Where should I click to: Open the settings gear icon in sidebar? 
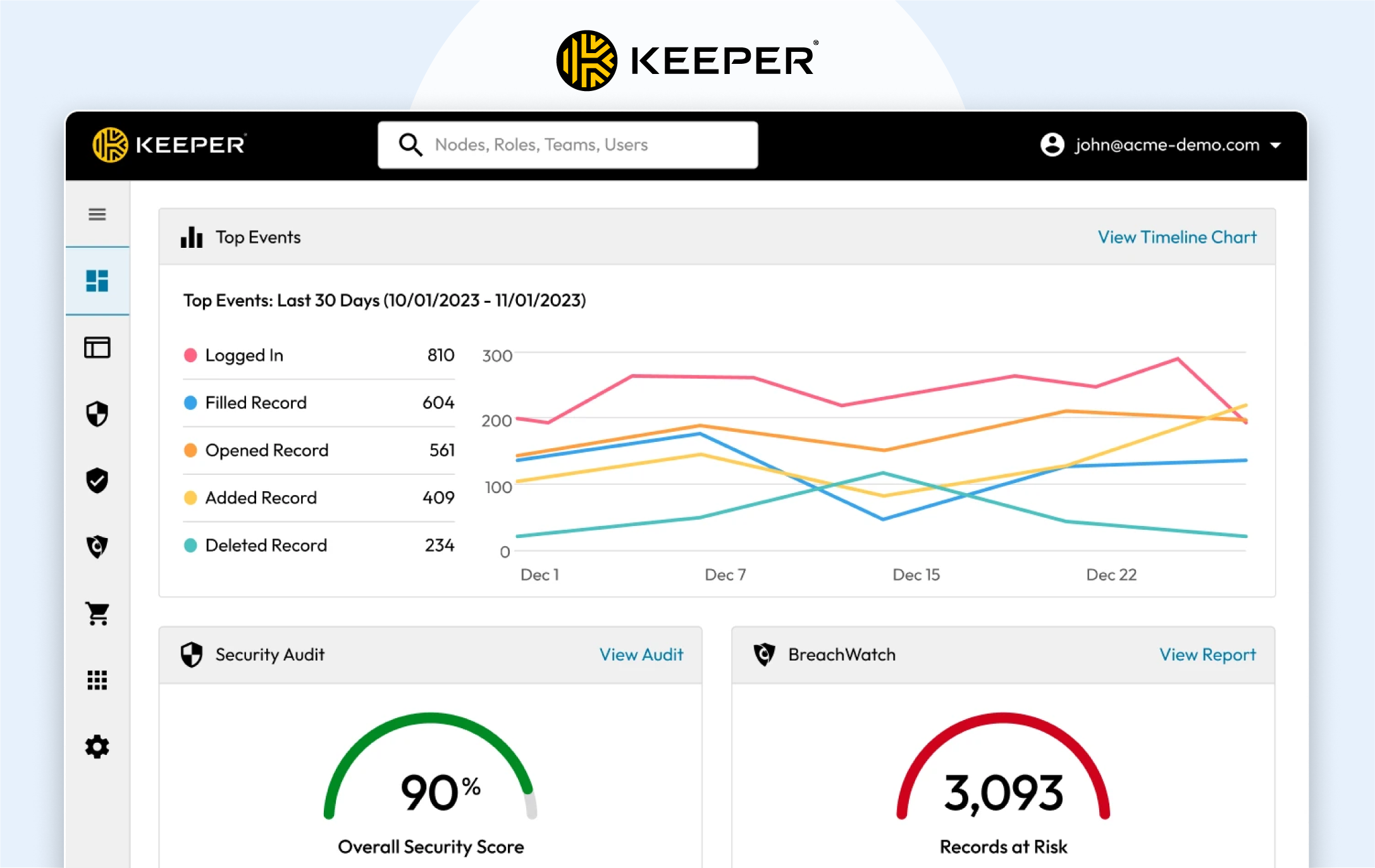tap(97, 747)
